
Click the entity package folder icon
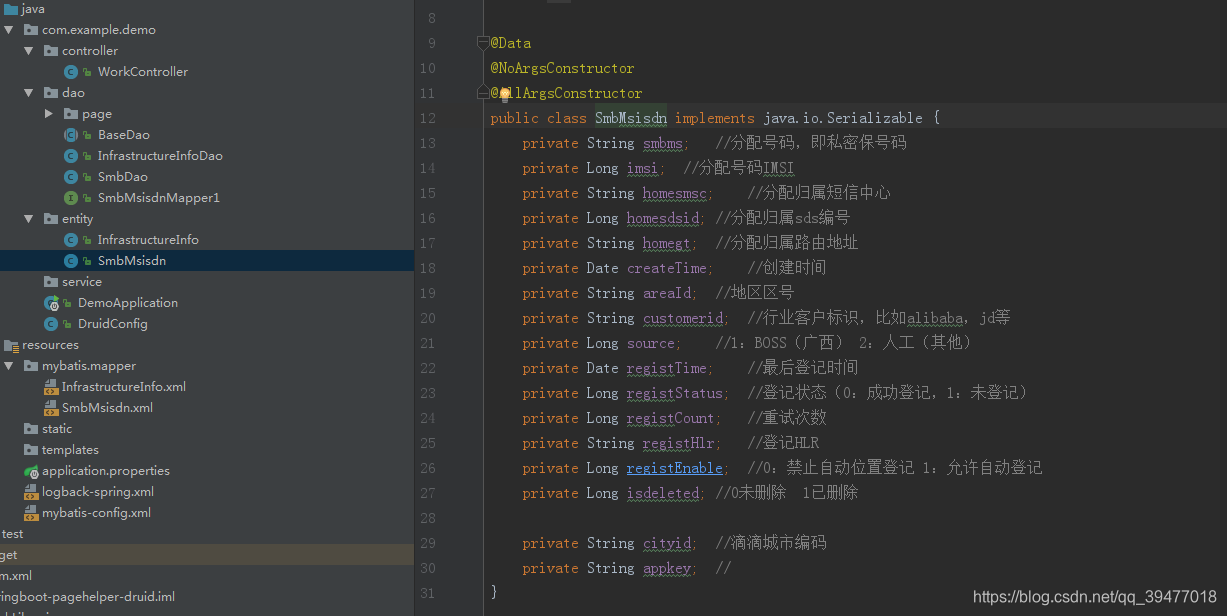point(51,219)
